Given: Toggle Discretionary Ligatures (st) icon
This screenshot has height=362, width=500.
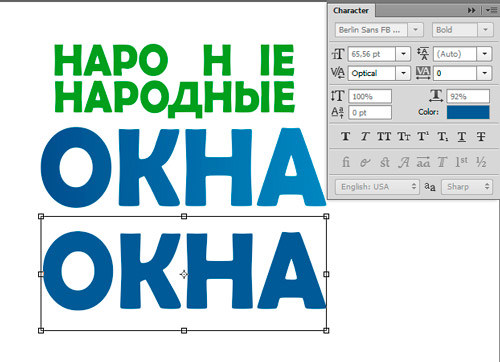Looking at the screenshot, I should pyautogui.click(x=384, y=162).
